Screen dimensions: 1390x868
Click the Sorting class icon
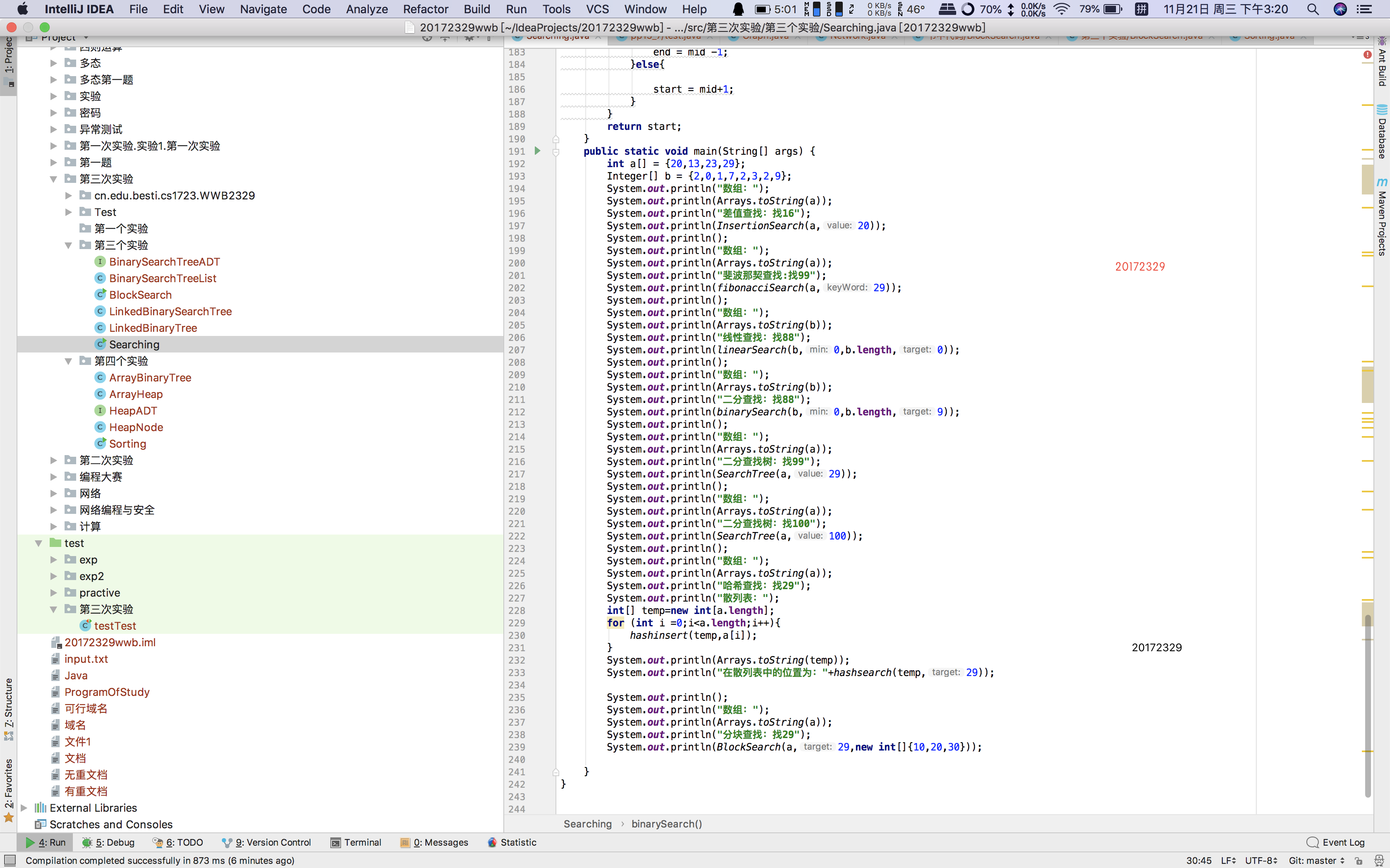click(x=100, y=444)
